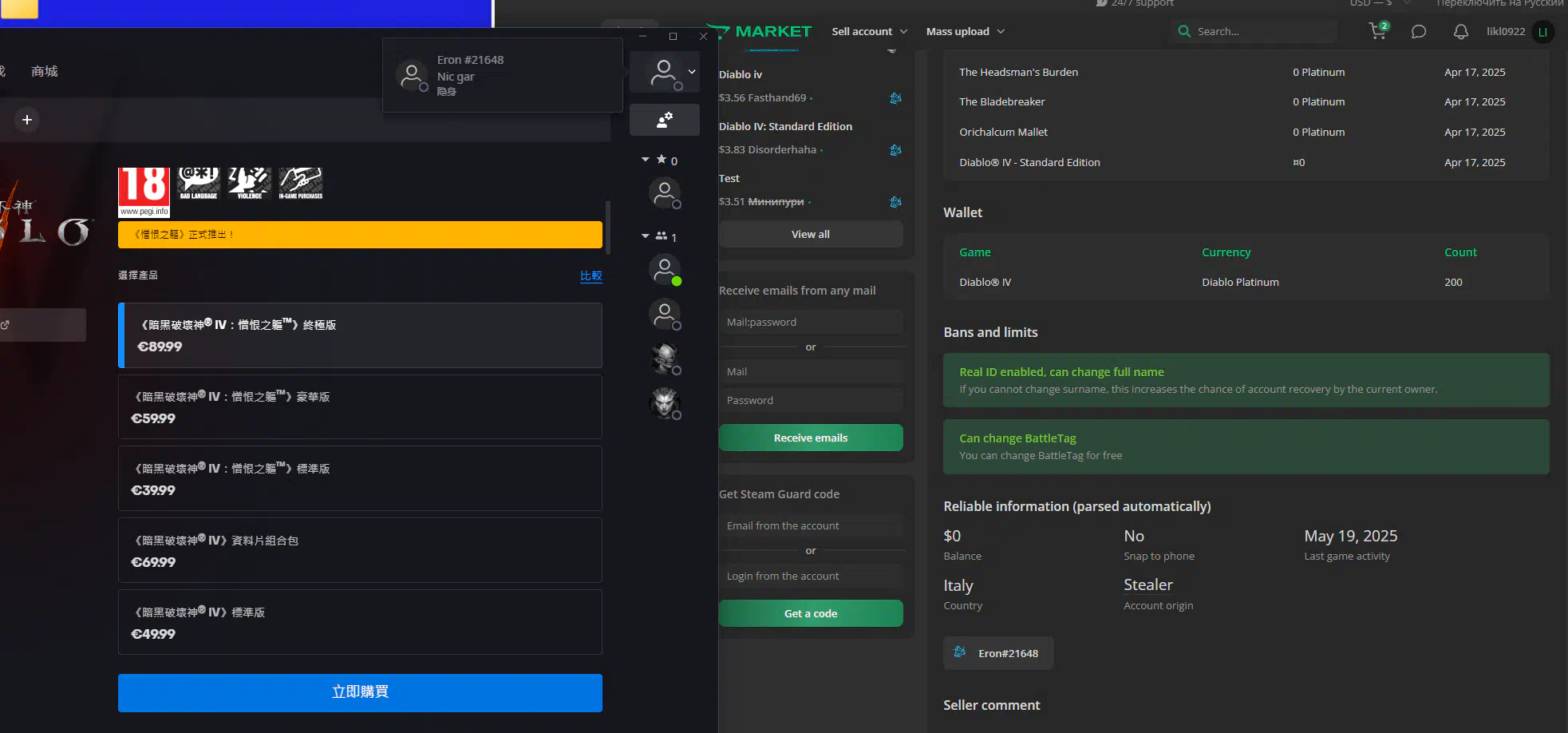The width and height of the screenshot is (1568, 733).
Task: Click the Orichalcum Mallet row
Action: click(1246, 132)
